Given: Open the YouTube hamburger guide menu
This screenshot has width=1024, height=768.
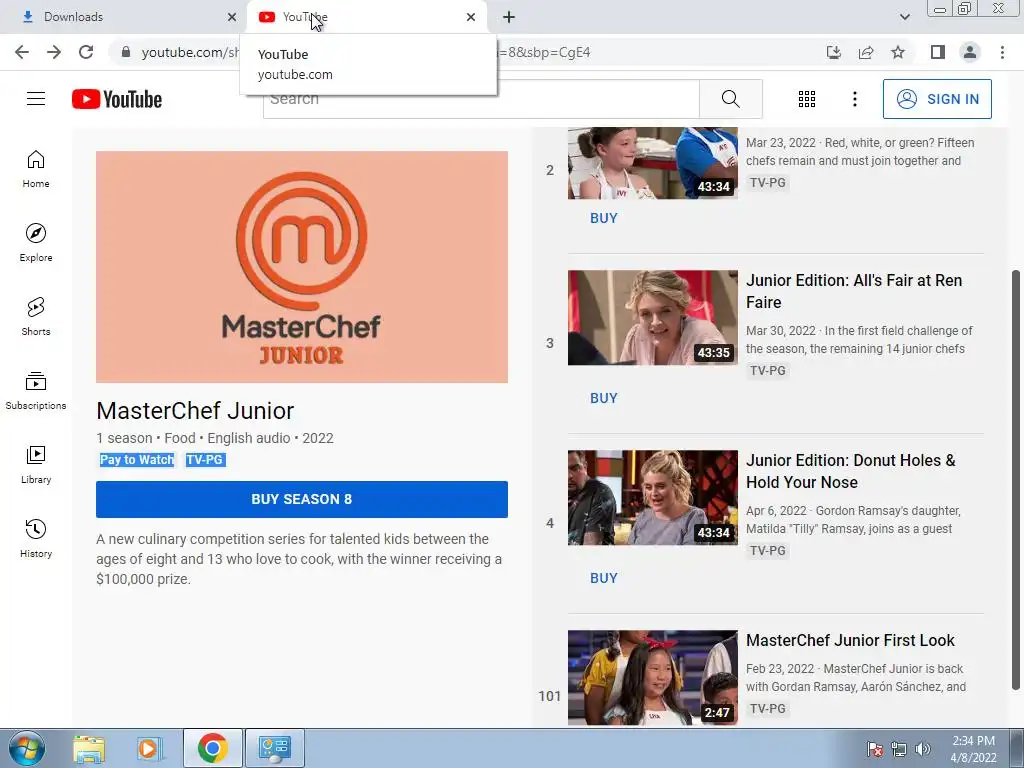Looking at the screenshot, I should pos(36,99).
